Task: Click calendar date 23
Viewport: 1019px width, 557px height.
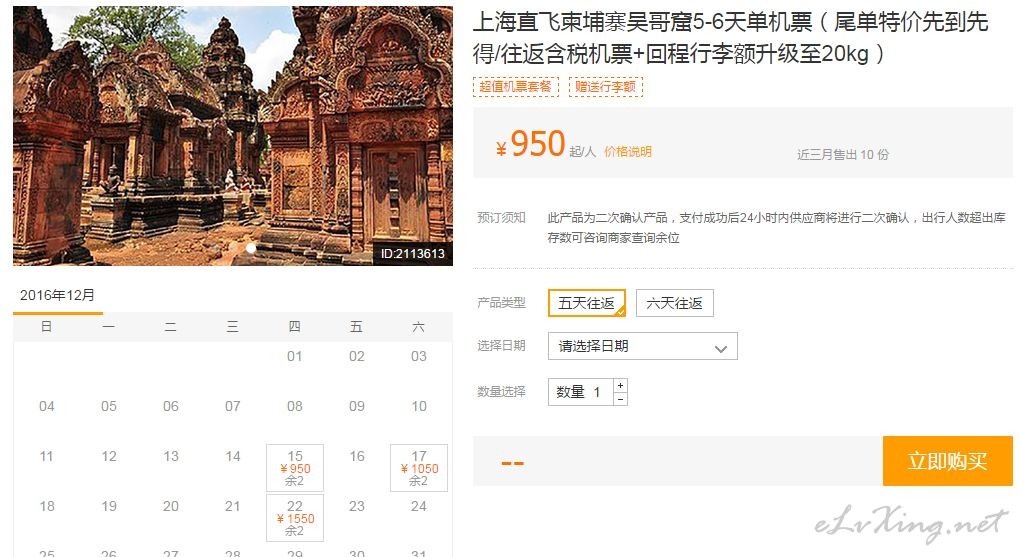Action: pyautogui.click(x=357, y=506)
